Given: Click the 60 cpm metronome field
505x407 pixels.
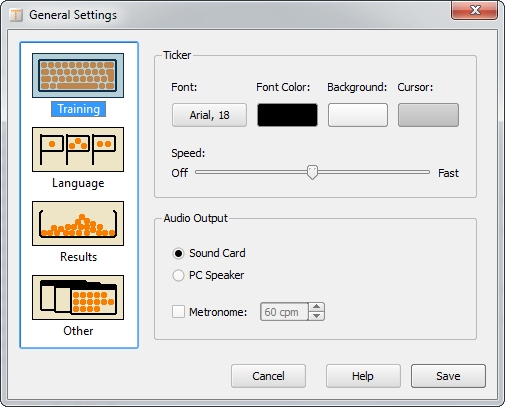Looking at the screenshot, I should (x=284, y=312).
